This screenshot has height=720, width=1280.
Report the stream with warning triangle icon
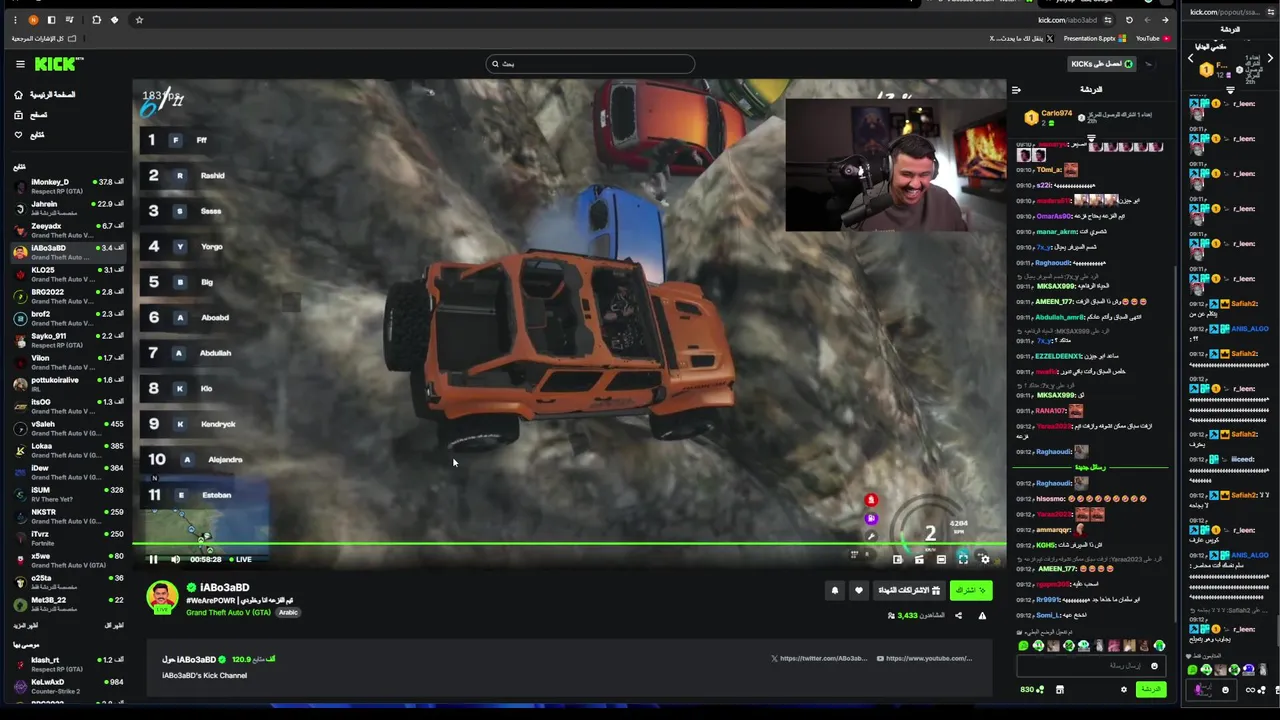982,616
